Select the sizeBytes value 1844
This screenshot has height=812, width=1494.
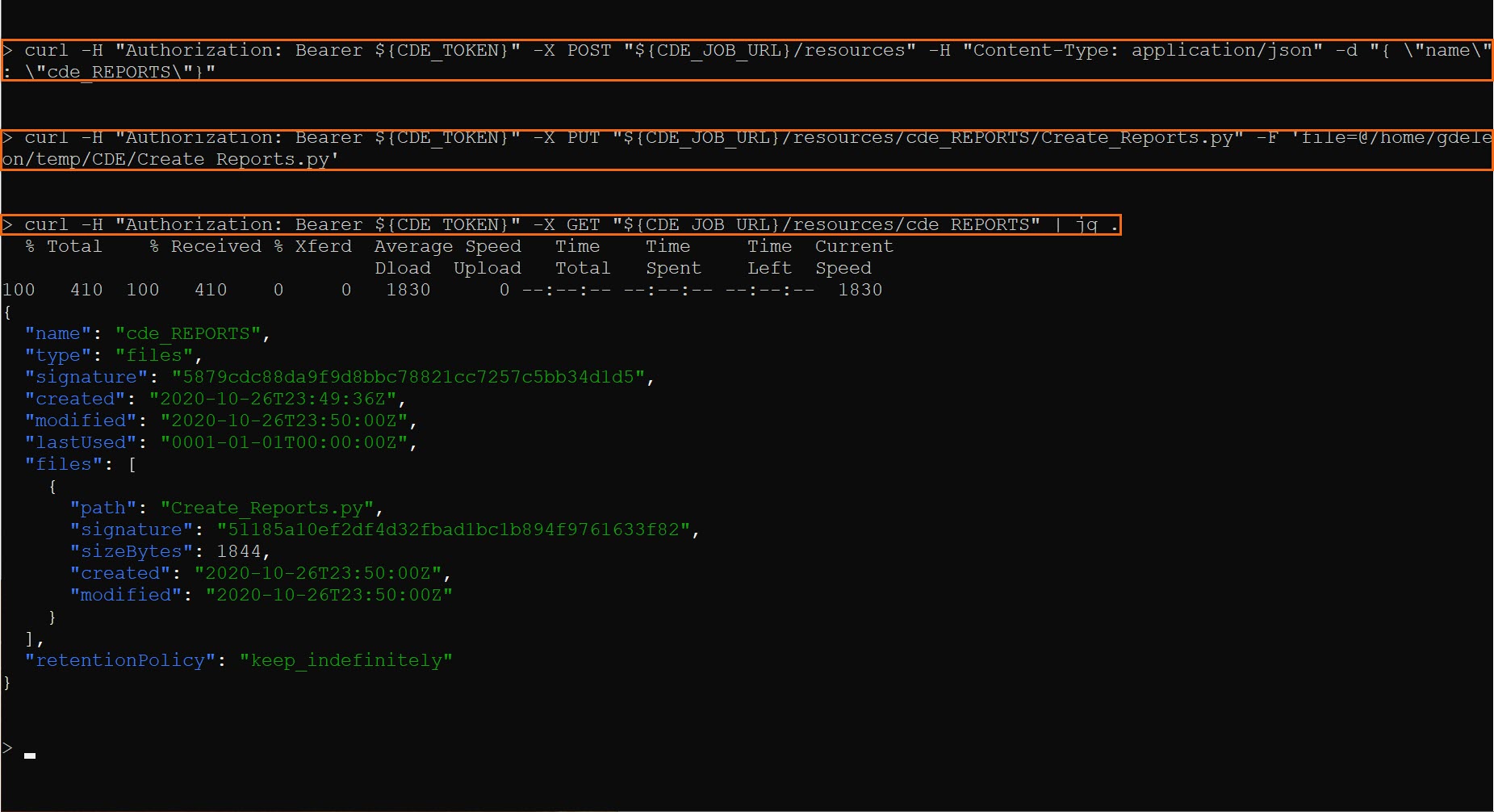pyautogui.click(x=242, y=550)
